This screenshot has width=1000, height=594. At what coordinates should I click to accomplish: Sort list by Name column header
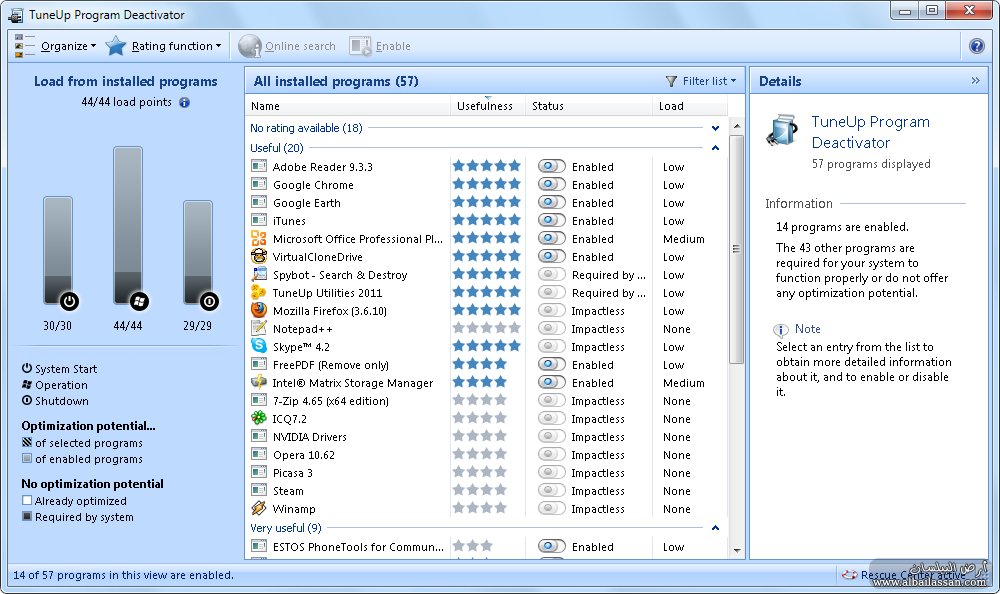[x=348, y=106]
